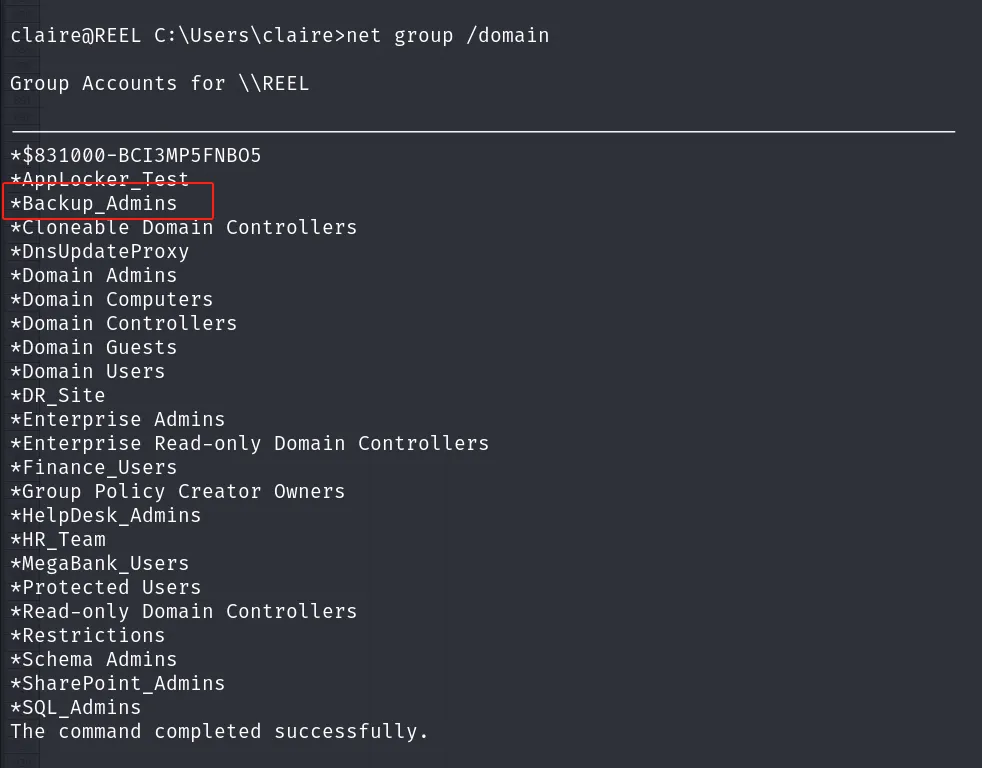Viewport: 982px width, 768px height.
Task: Select the Finance_Users group entry
Action: 94,467
